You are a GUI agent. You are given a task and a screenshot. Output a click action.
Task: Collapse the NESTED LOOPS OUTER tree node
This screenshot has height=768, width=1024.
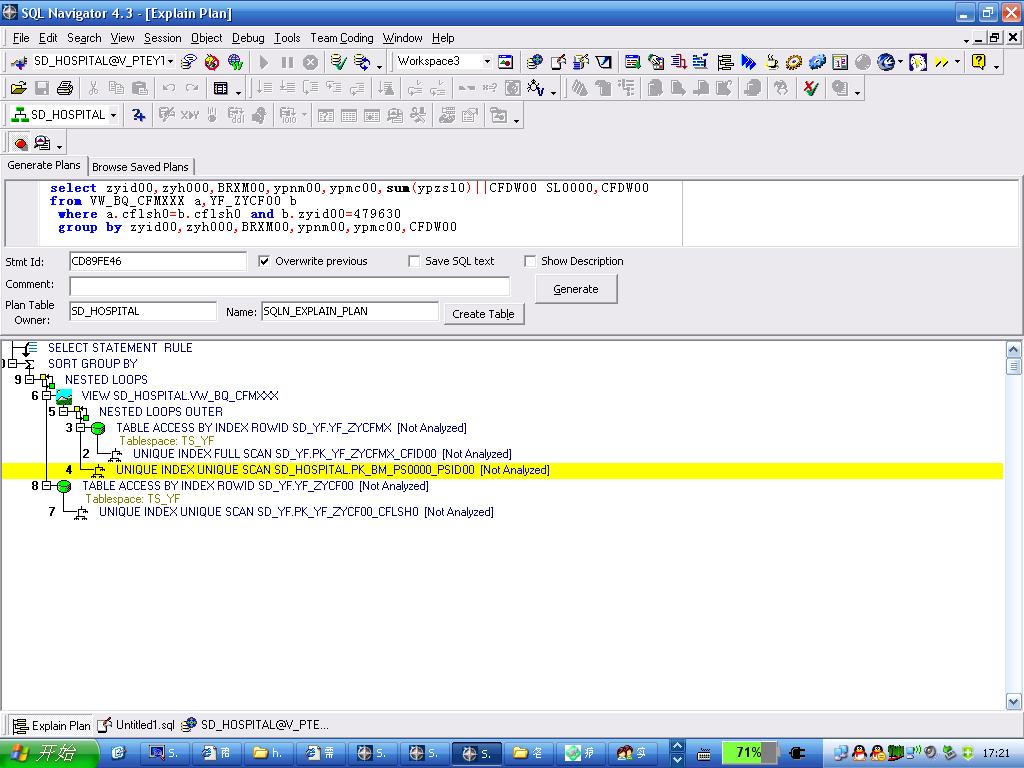tap(64, 412)
